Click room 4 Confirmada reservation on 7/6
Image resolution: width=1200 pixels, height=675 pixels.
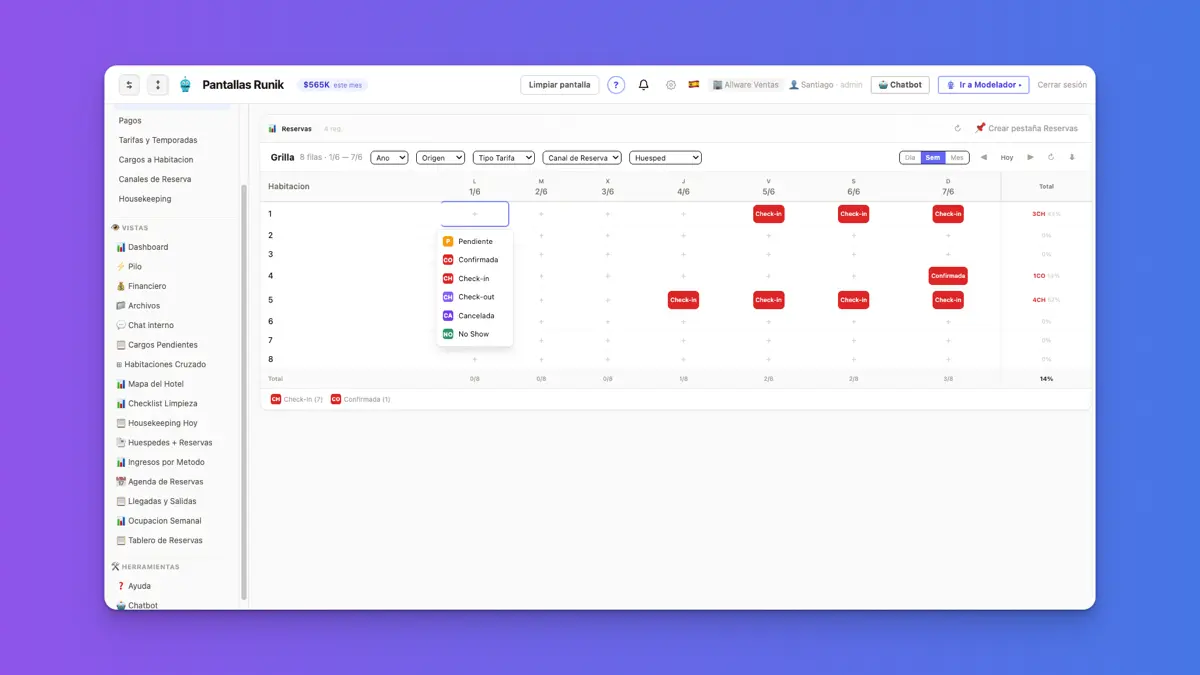tap(948, 276)
